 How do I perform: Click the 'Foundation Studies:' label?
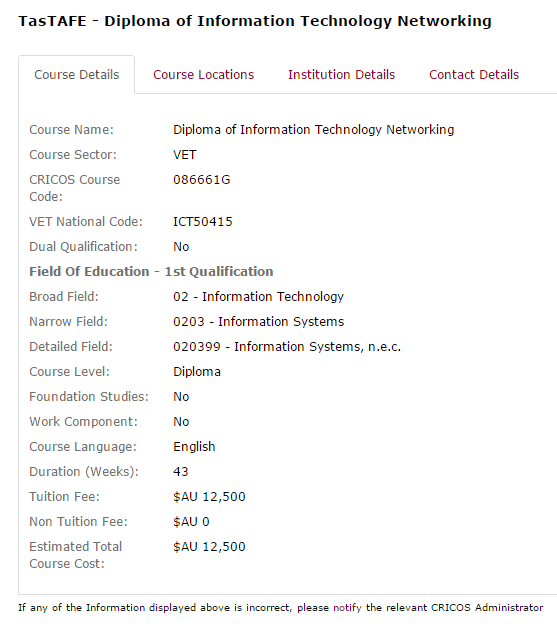tap(89, 397)
